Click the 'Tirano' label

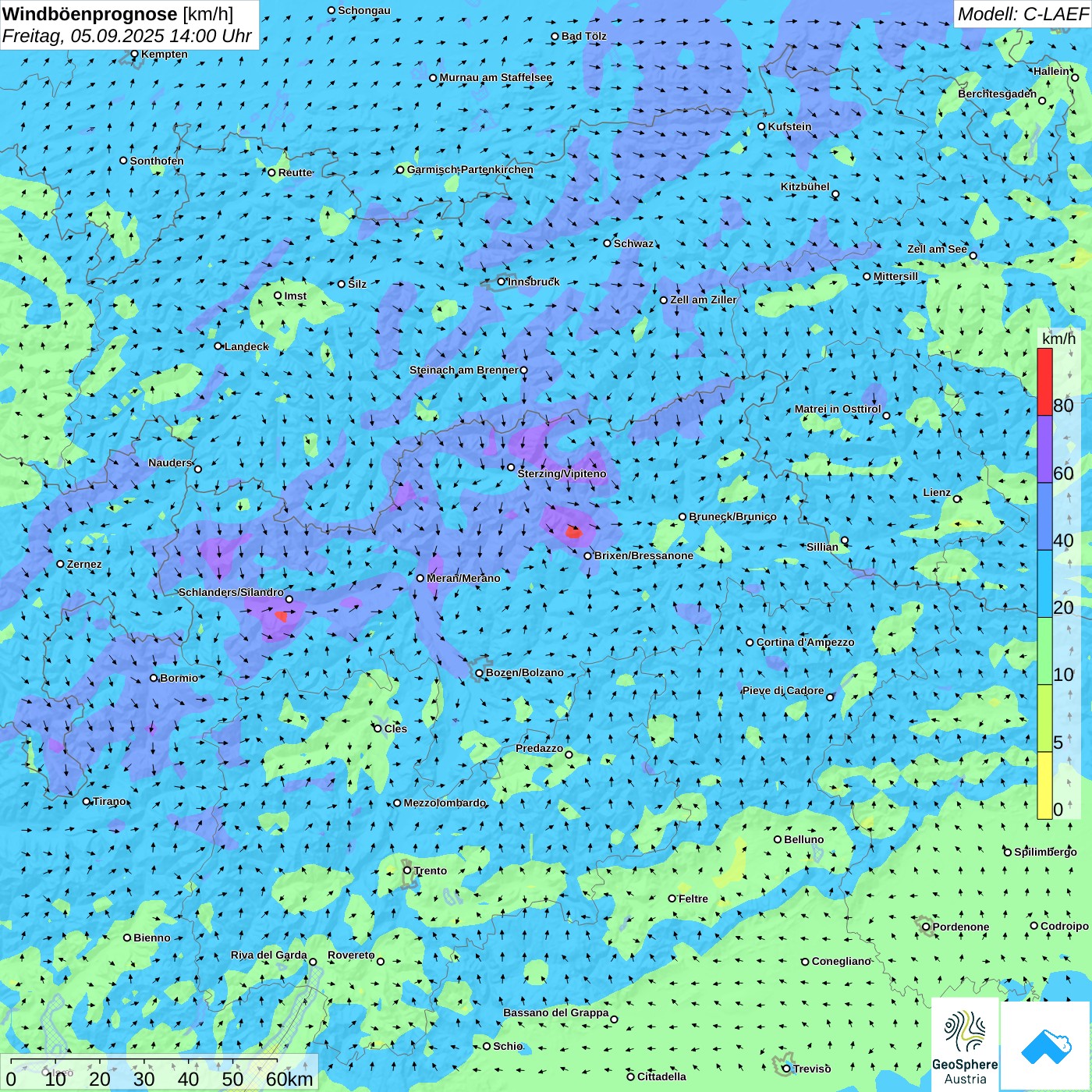point(109,801)
